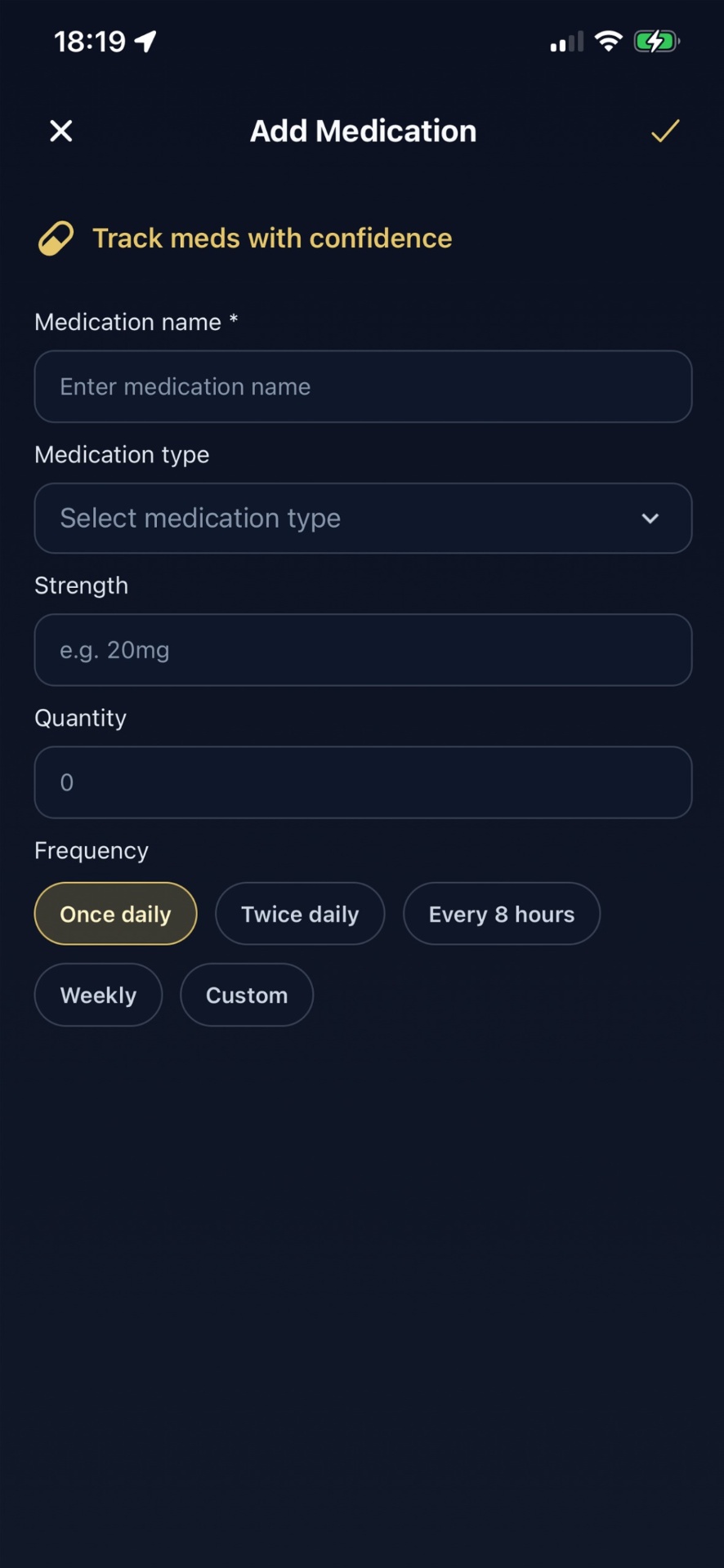Tap the Quantity field showing 0

click(x=363, y=782)
